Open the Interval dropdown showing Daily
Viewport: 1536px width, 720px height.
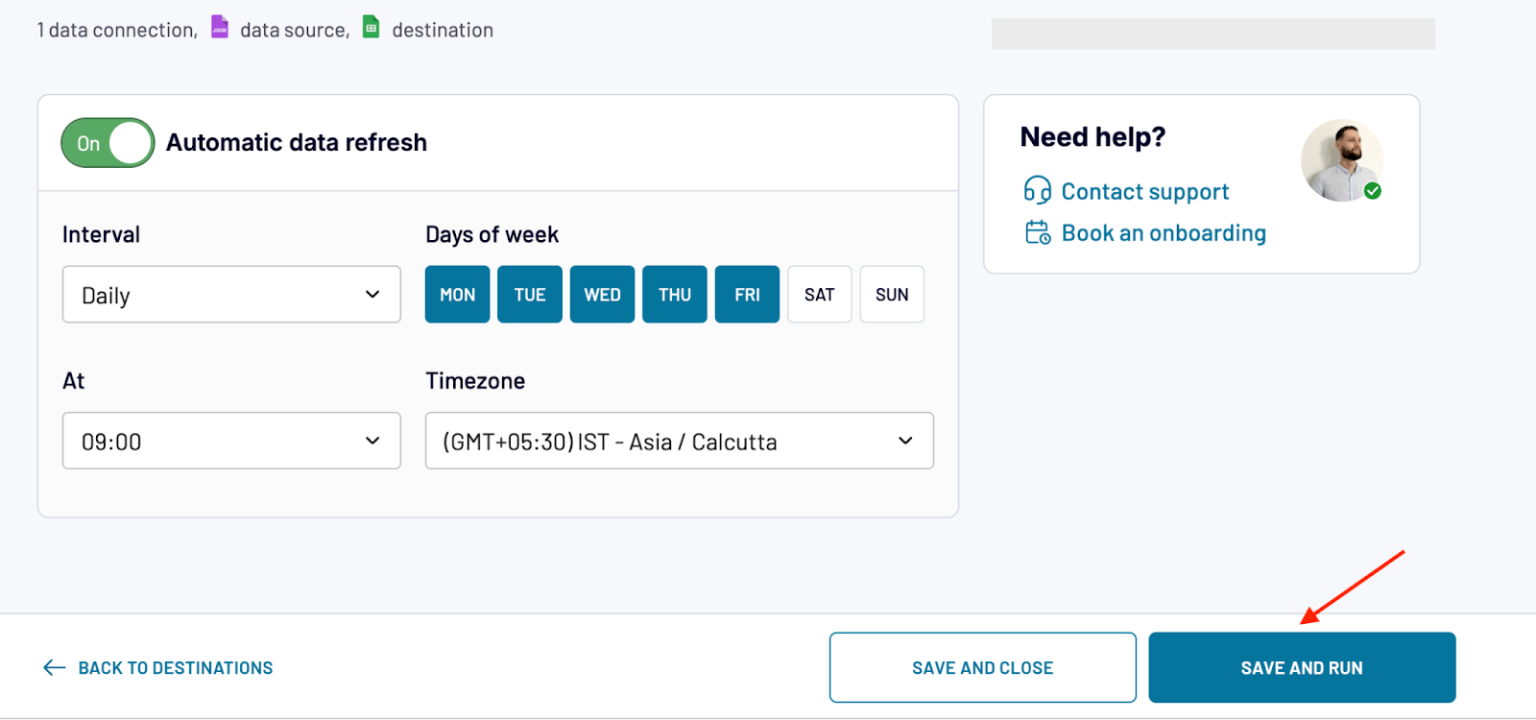coord(231,294)
